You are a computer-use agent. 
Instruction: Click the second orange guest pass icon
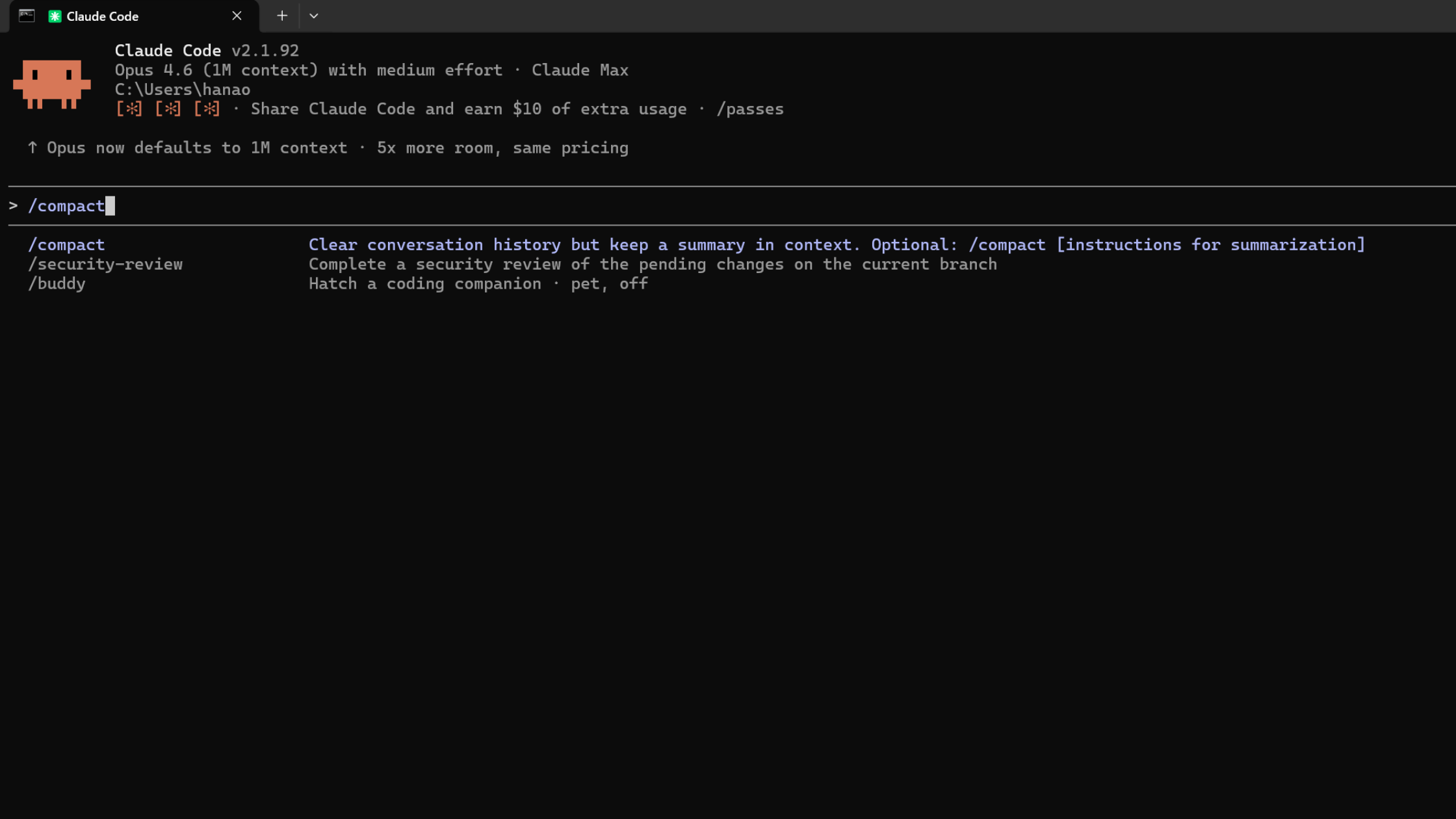point(168,109)
